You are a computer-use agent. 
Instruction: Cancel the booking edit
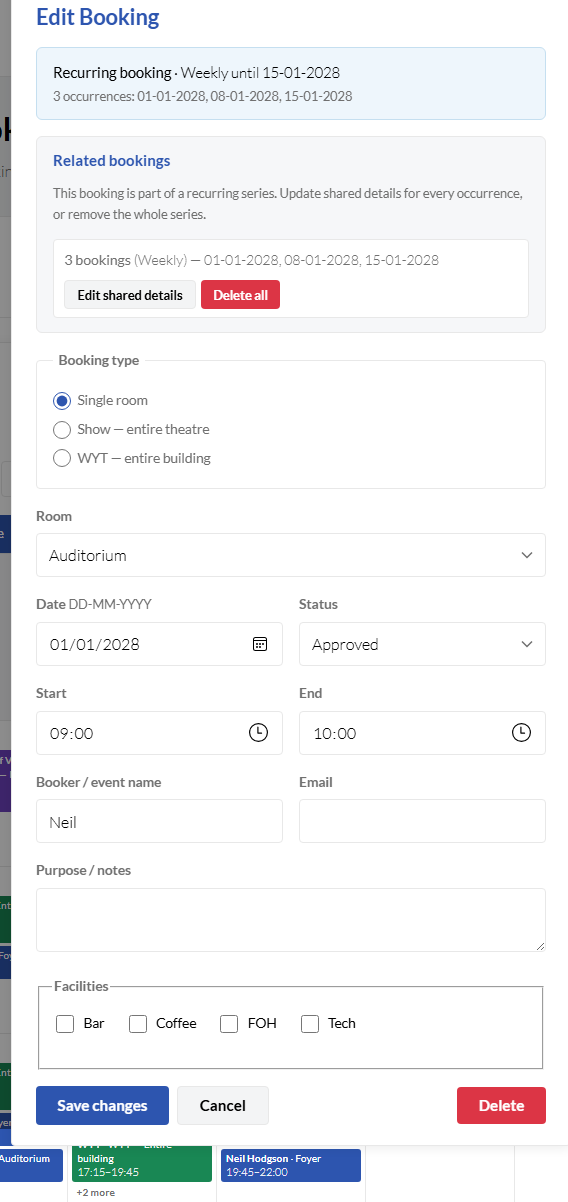pos(223,1105)
